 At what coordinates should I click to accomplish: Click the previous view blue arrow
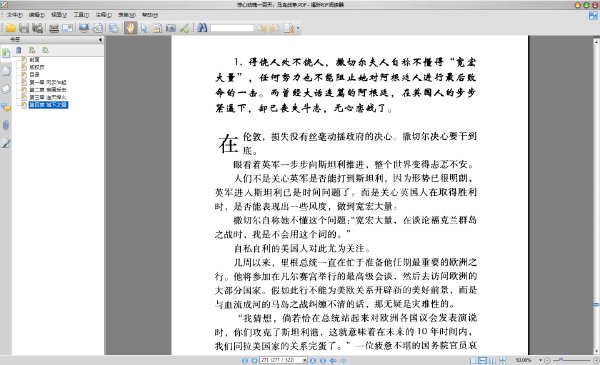pyautogui.click(x=333, y=360)
